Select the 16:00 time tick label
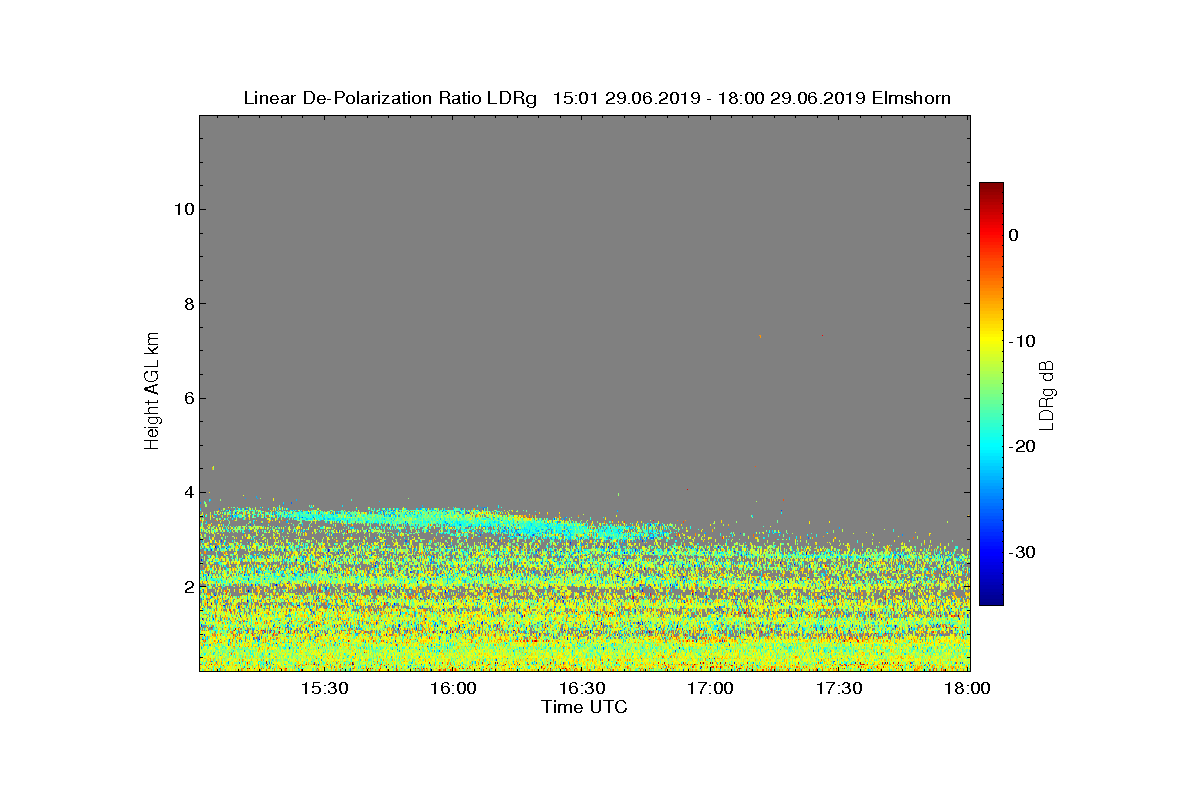1200x800 pixels. pos(453,689)
